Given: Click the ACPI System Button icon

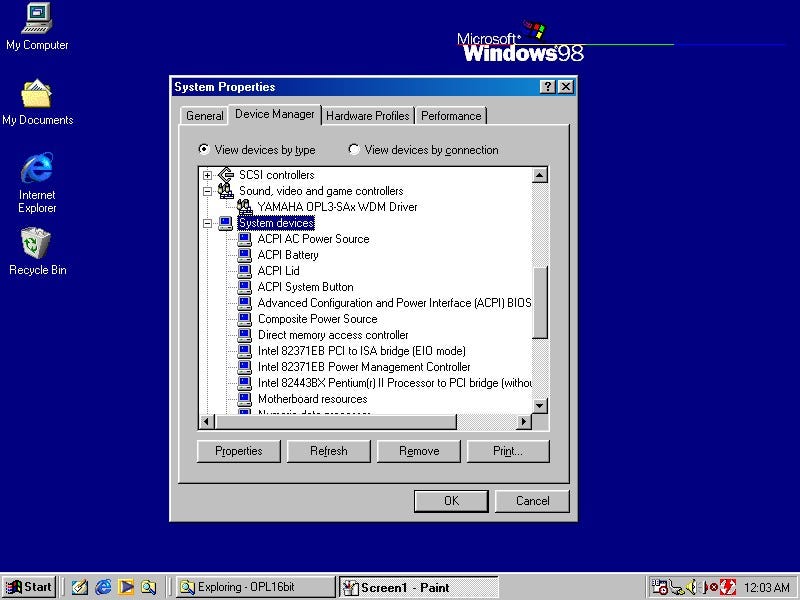Looking at the screenshot, I should (244, 287).
